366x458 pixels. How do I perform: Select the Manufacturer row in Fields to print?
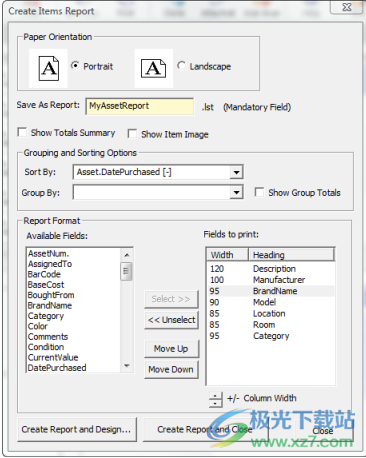tap(271, 280)
